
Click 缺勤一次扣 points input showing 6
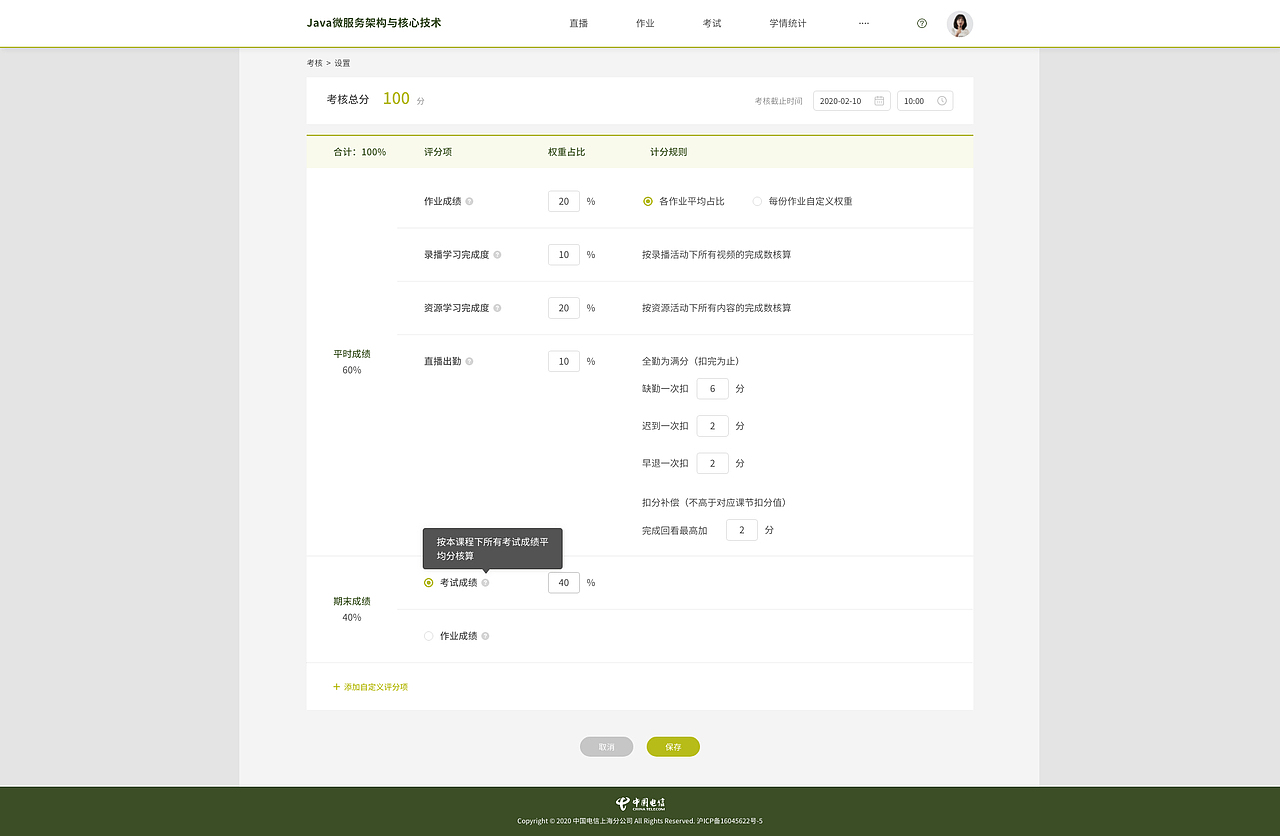pyautogui.click(x=712, y=388)
